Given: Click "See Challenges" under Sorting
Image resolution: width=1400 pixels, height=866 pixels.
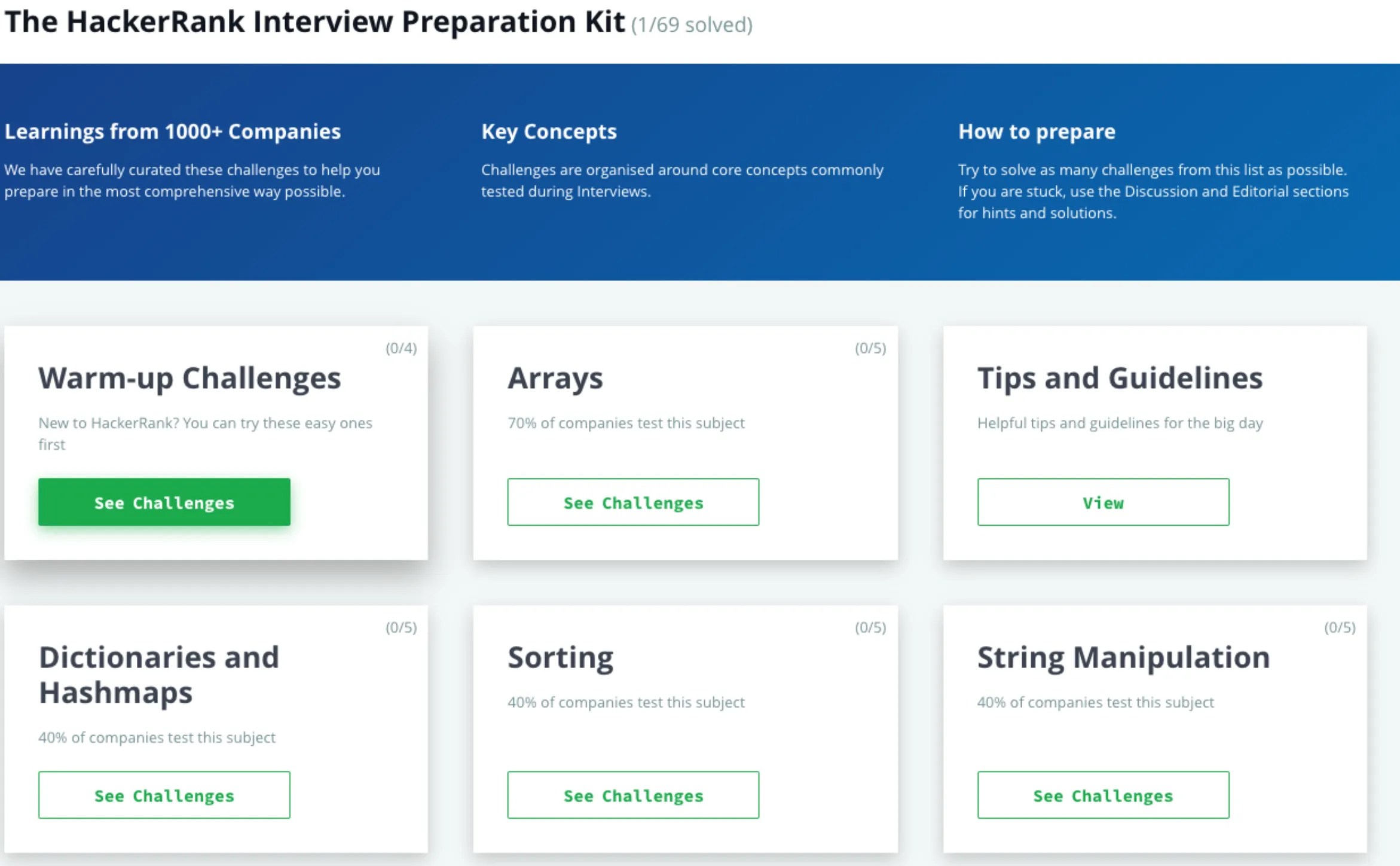Looking at the screenshot, I should tap(633, 795).
